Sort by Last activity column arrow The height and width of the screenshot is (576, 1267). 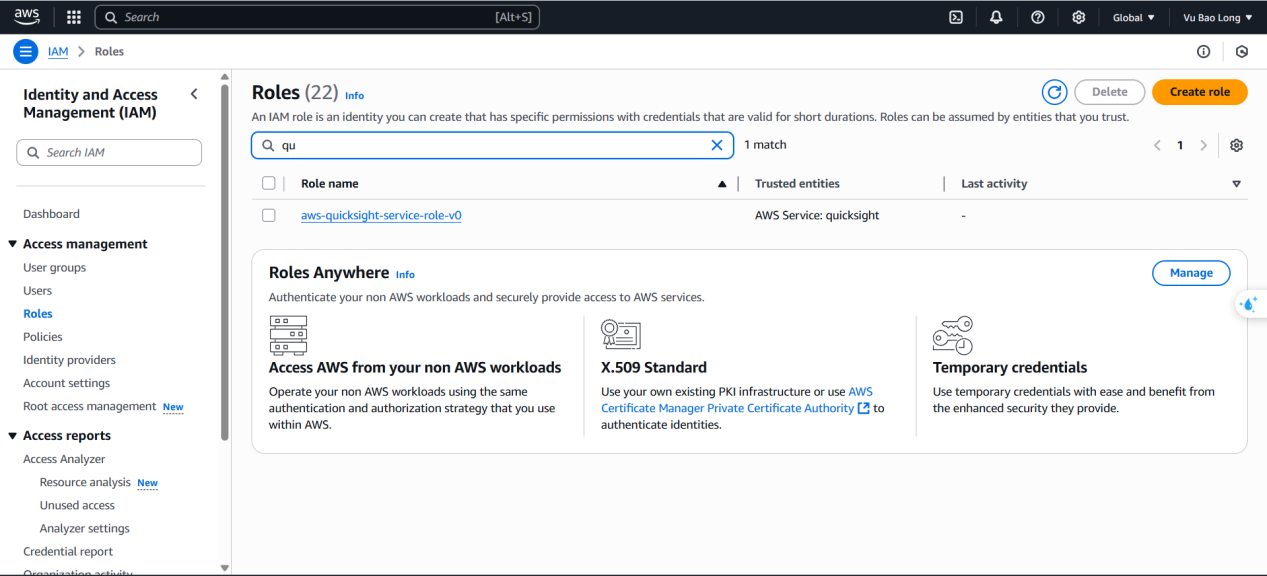pyautogui.click(x=1237, y=184)
